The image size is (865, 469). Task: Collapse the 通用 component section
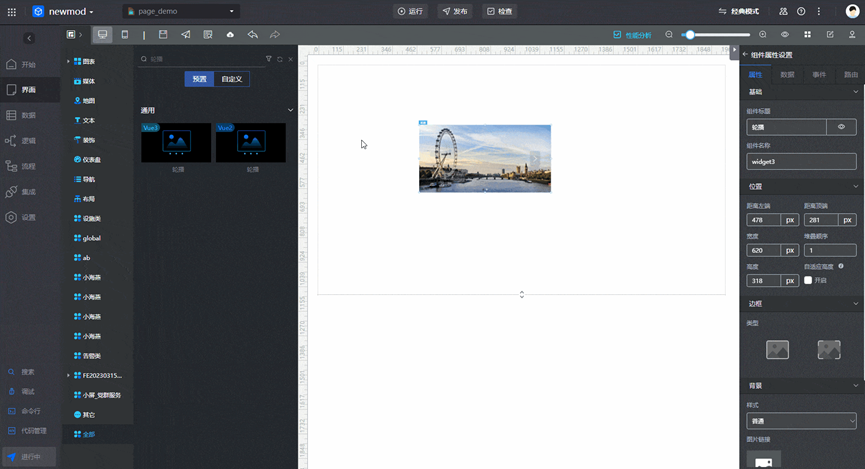click(x=290, y=110)
